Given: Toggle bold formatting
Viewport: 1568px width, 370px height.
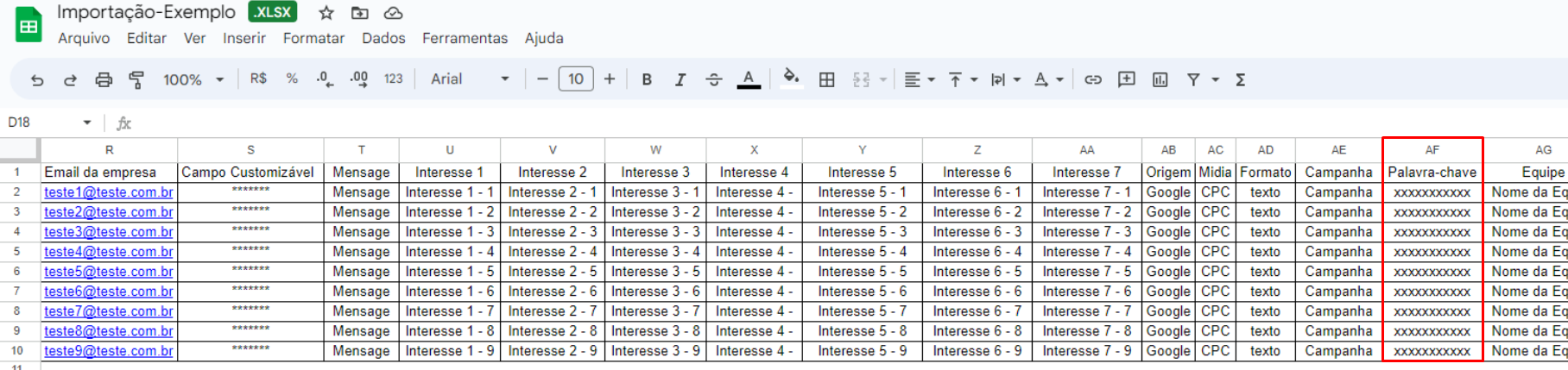Looking at the screenshot, I should 647,79.
